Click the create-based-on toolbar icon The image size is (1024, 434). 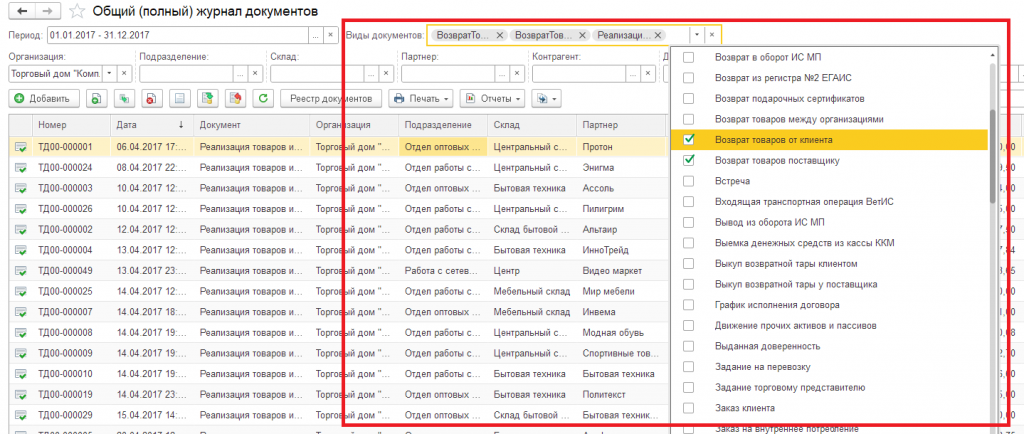coord(123,99)
